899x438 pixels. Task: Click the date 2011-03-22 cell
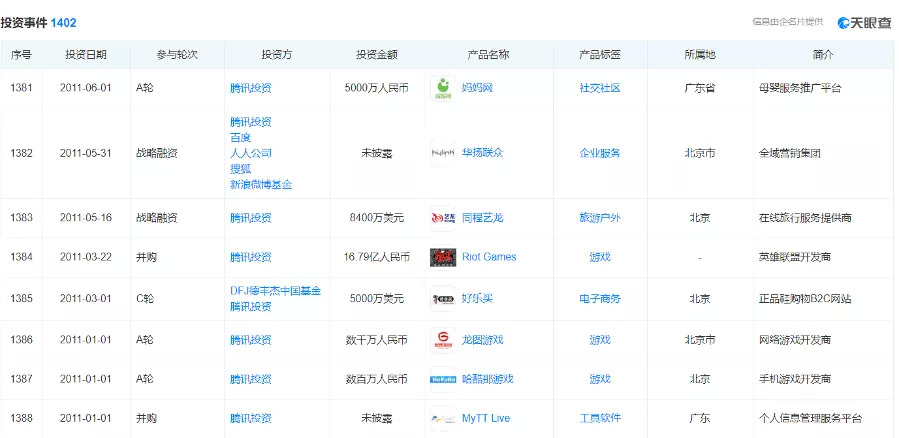tap(85, 257)
